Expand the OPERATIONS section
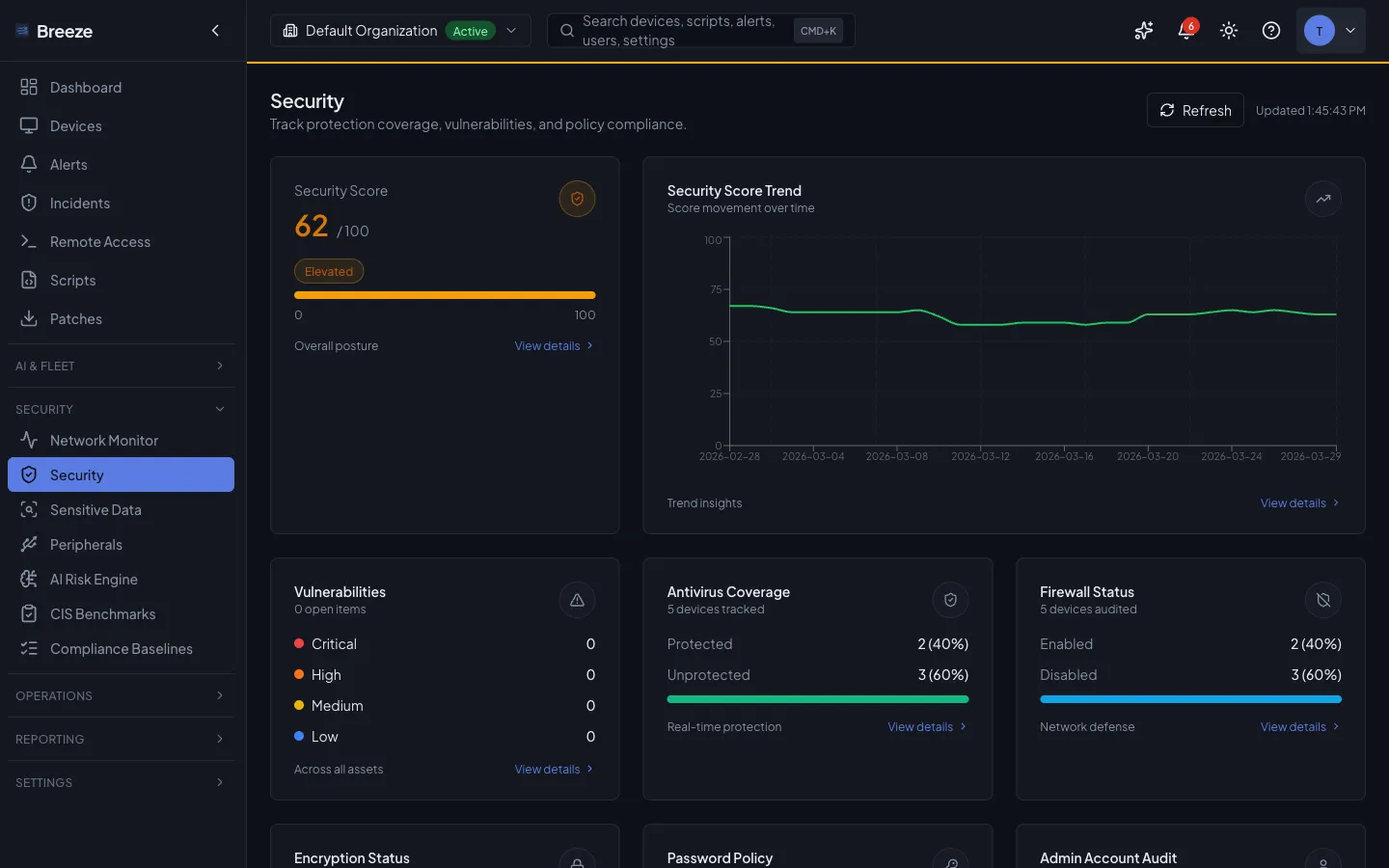 point(121,695)
